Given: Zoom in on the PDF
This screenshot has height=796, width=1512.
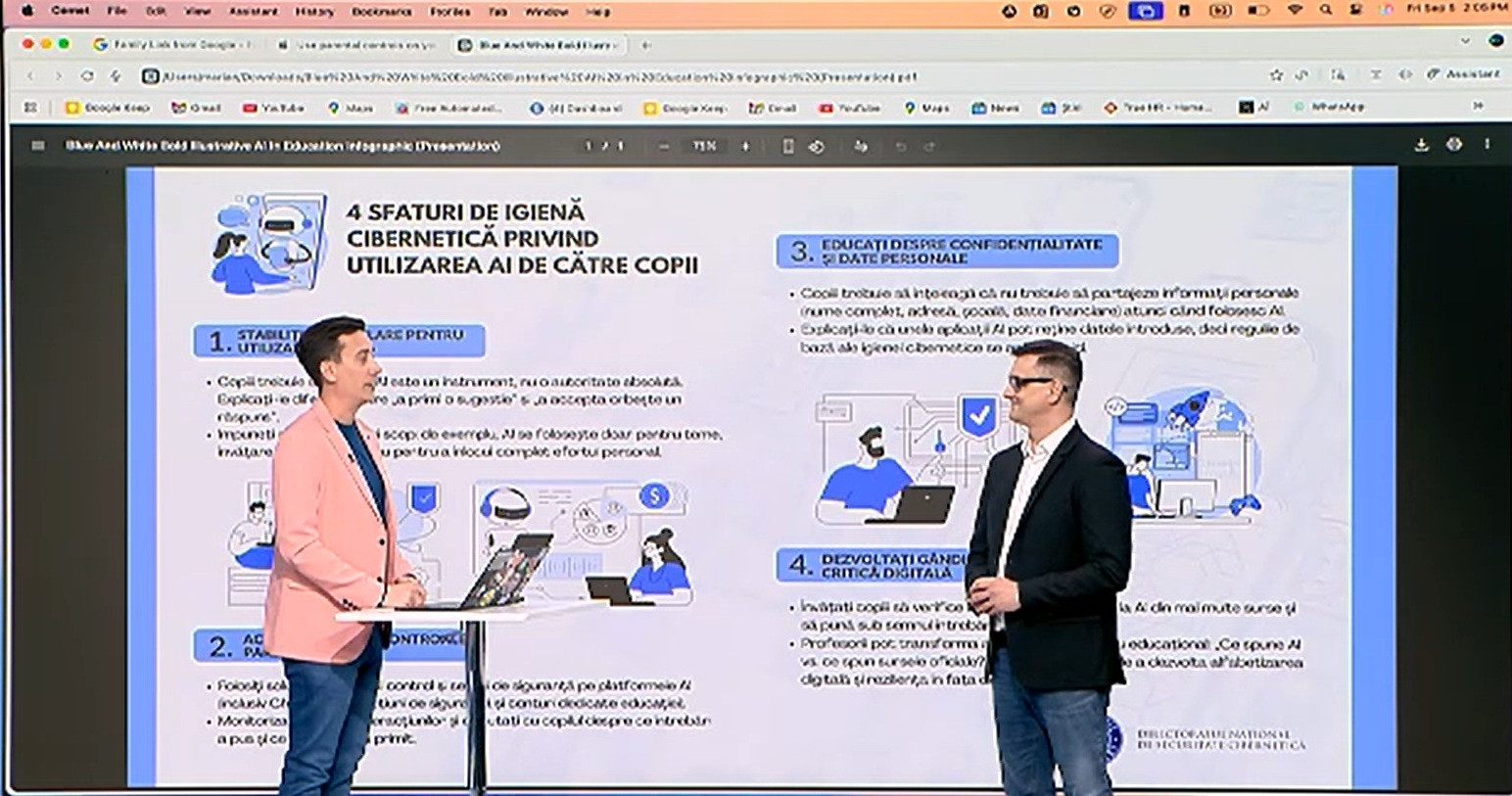Looking at the screenshot, I should point(745,146).
